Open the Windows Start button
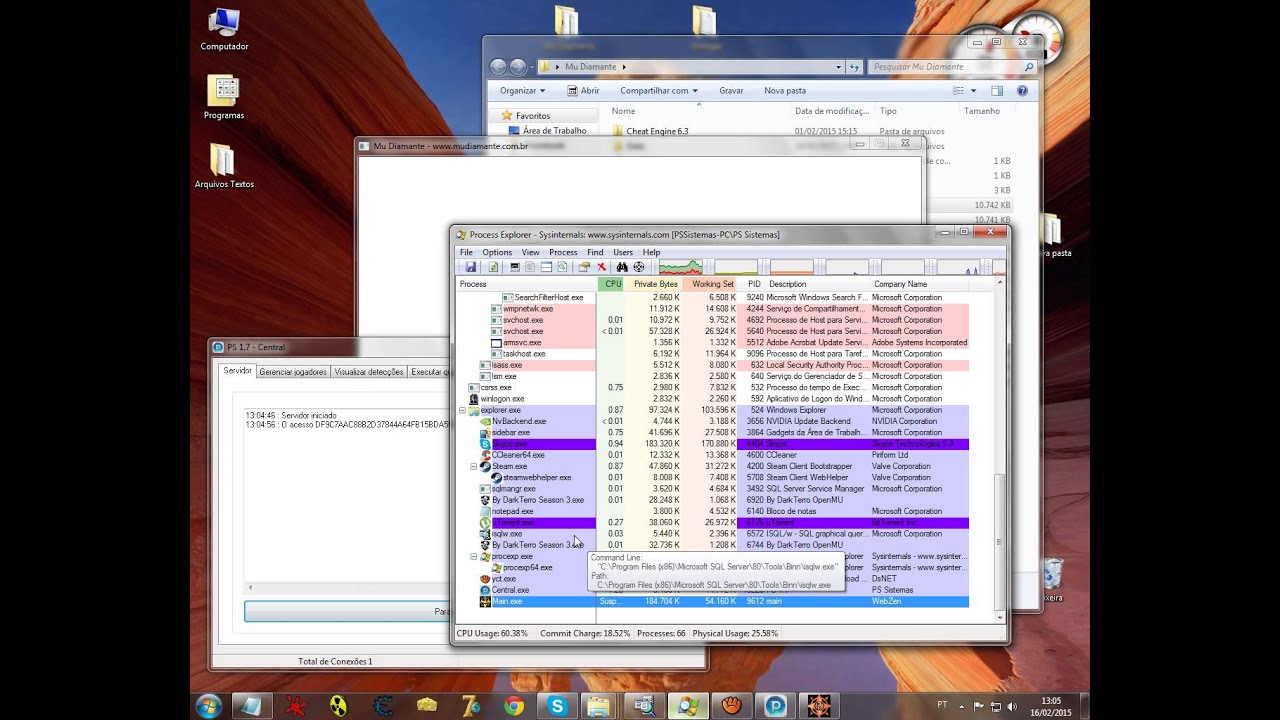1280x720 pixels. coord(209,705)
